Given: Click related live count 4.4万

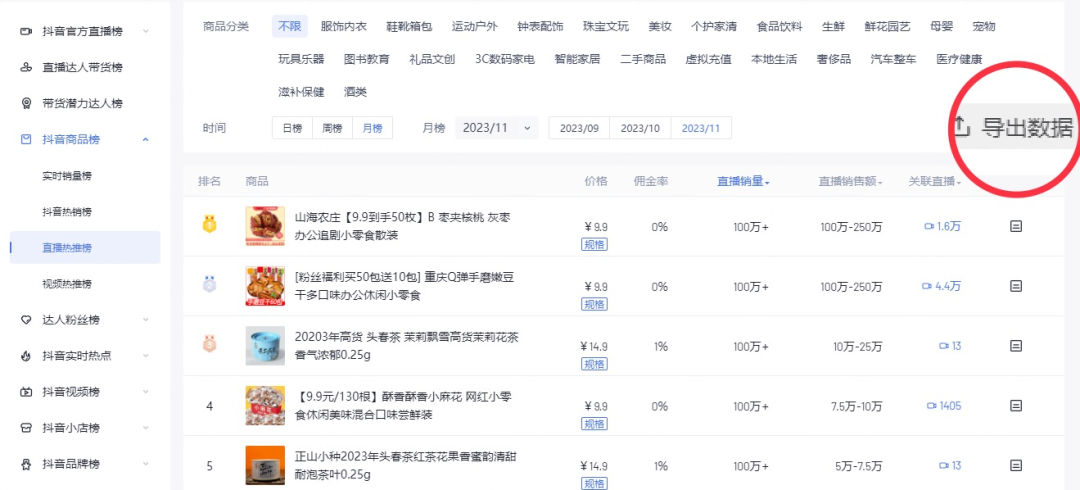Looking at the screenshot, I should (942, 286).
